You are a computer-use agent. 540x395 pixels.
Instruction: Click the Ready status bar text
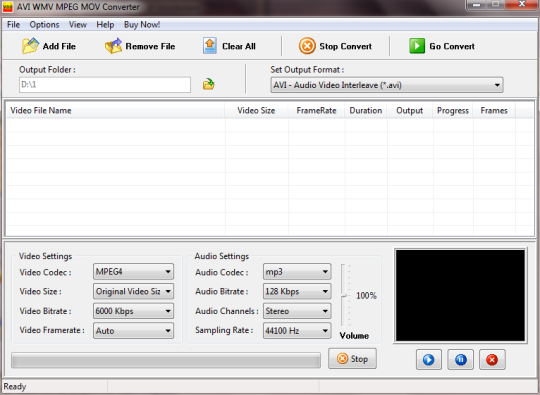[x=15, y=386]
